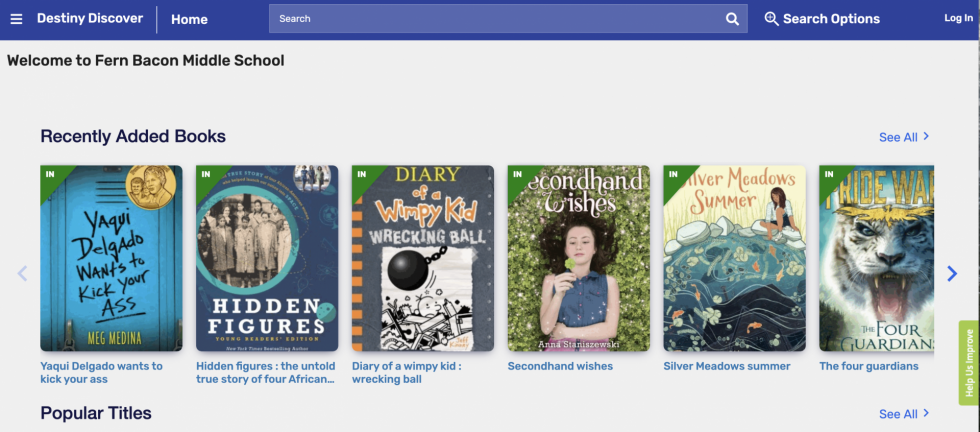Viewport: 980px width, 432px height.
Task: Click 'Hidden figures : the untold' title link
Action: (266, 373)
